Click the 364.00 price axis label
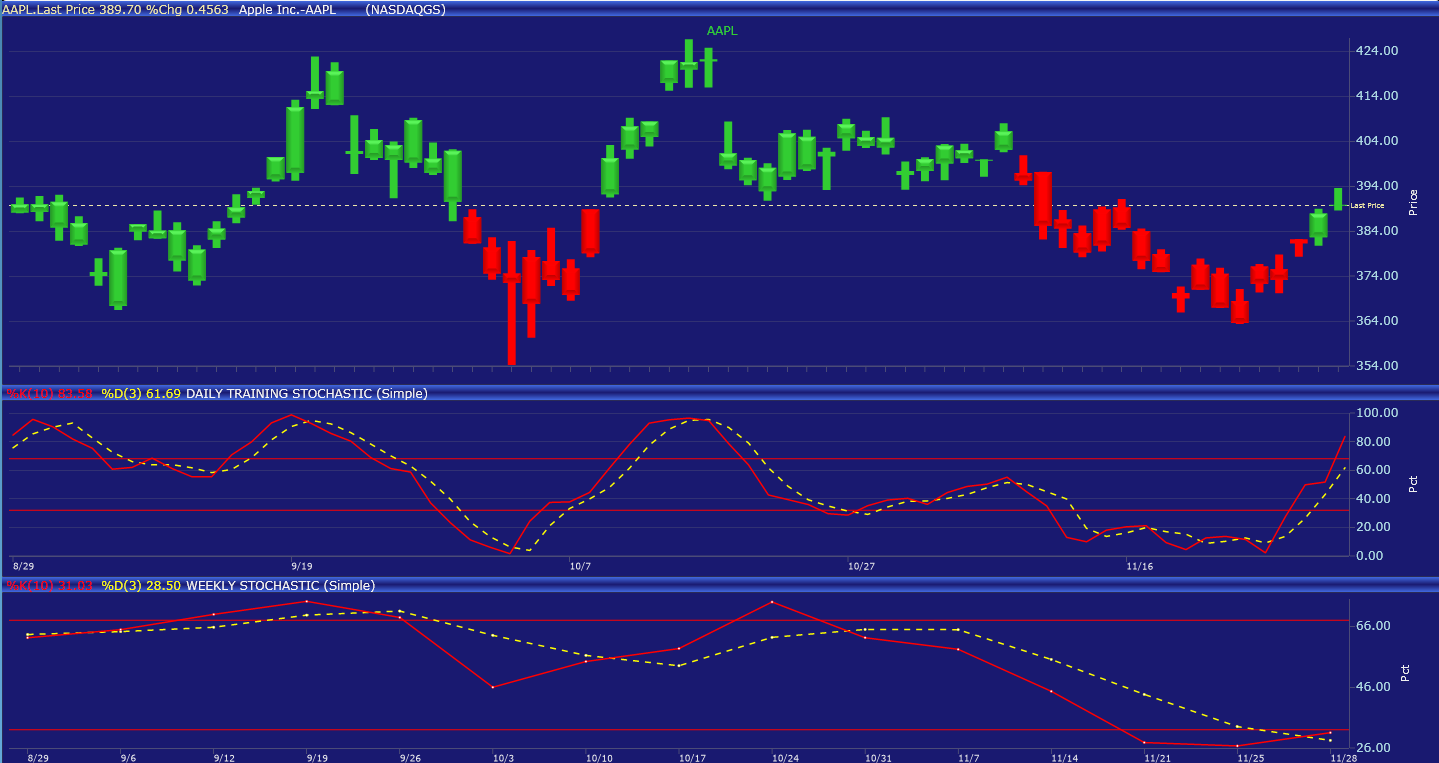Image resolution: width=1439 pixels, height=763 pixels. point(1379,321)
